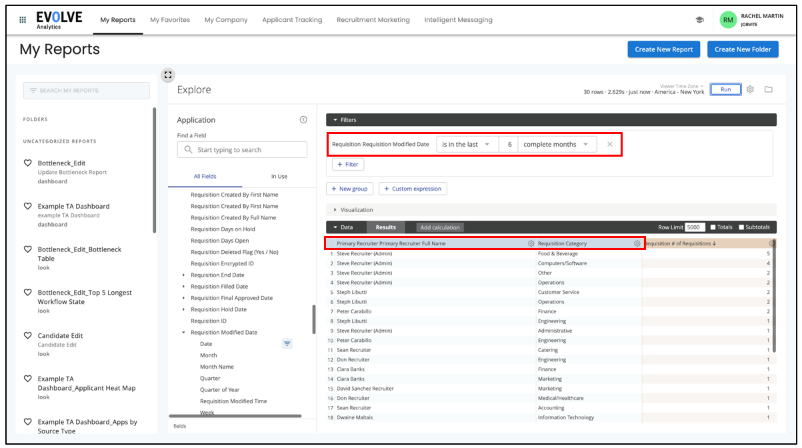Favorite Example TA Dashboard_Applicant Heat Map heart
The width and height of the screenshot is (802, 448).
pyautogui.click(x=28, y=378)
